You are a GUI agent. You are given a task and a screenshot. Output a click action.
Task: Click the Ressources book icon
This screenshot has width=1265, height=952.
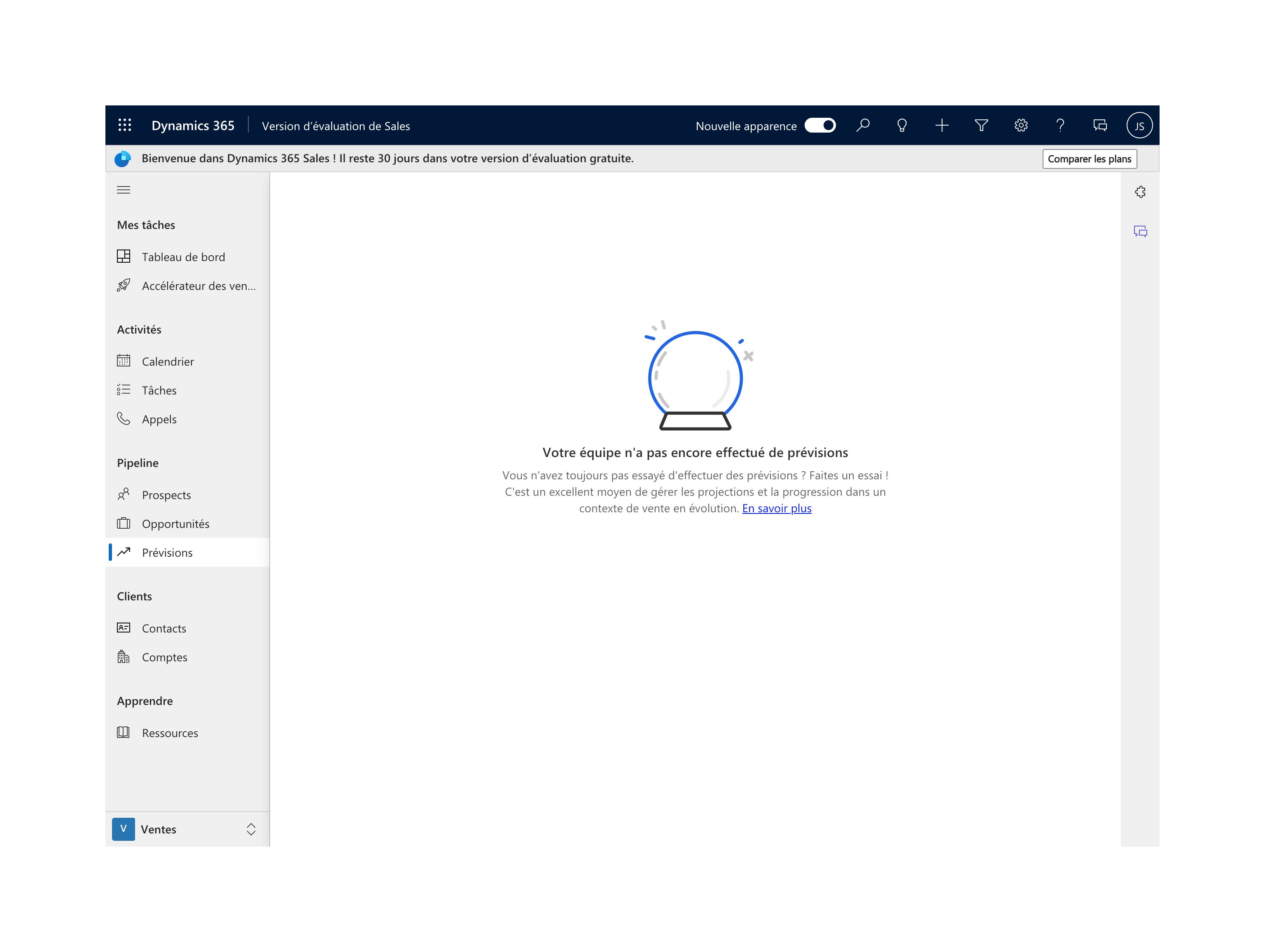[x=124, y=733]
